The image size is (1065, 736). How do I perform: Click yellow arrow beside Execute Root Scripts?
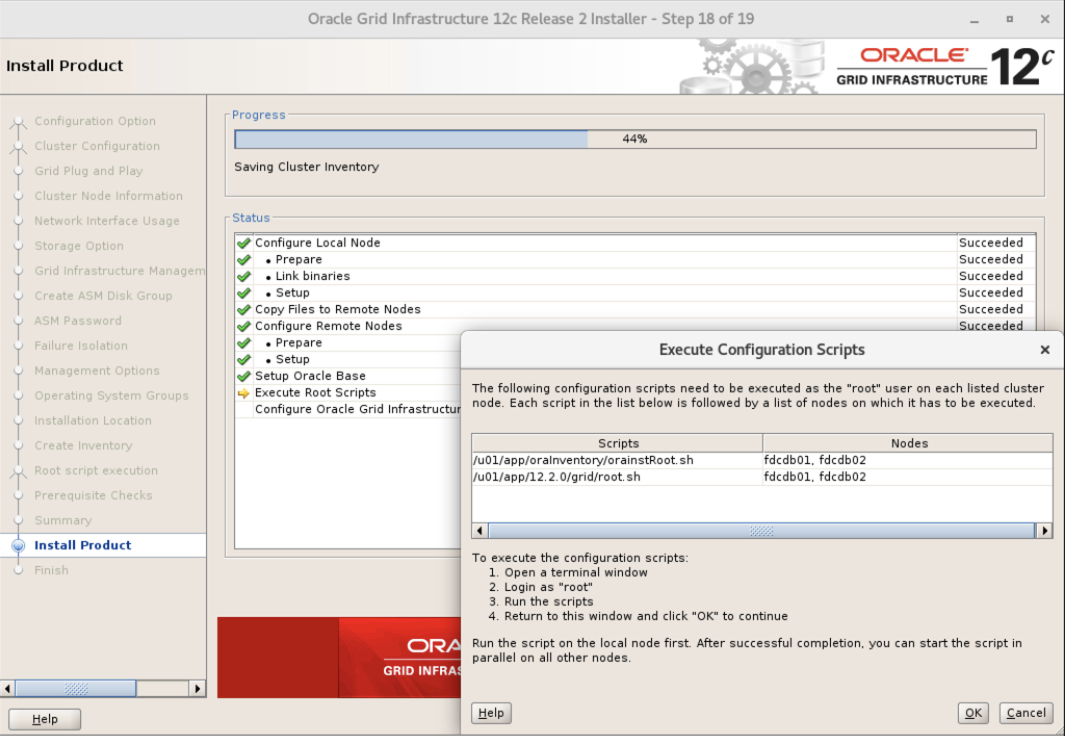(x=244, y=392)
